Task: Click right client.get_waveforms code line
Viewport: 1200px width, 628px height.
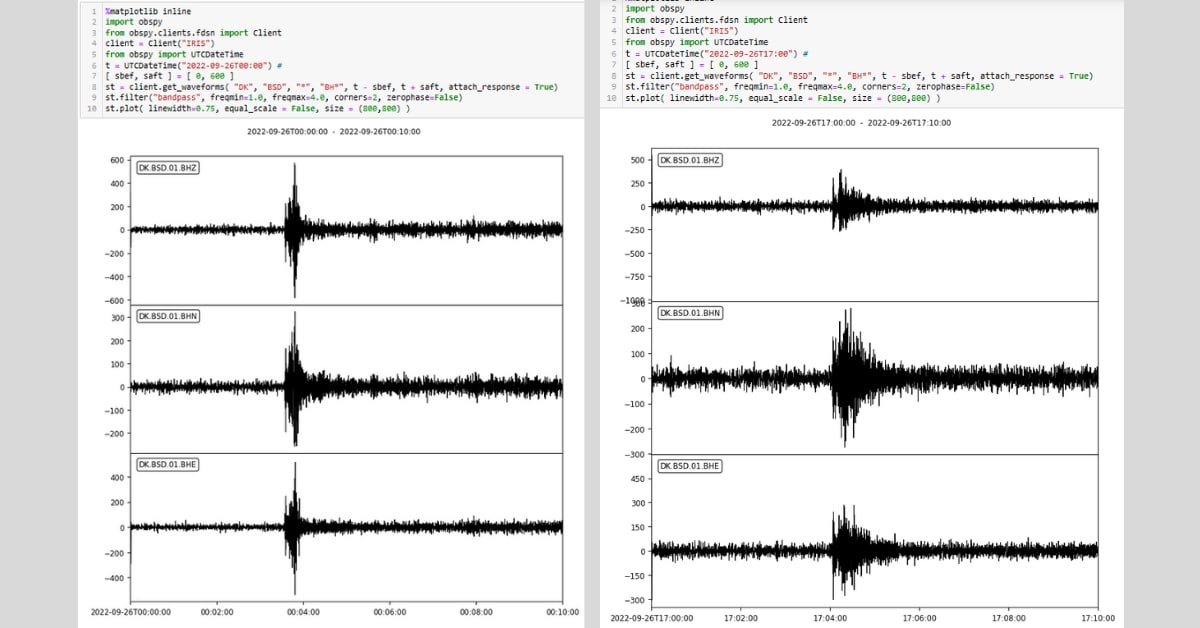Action: tap(858, 76)
